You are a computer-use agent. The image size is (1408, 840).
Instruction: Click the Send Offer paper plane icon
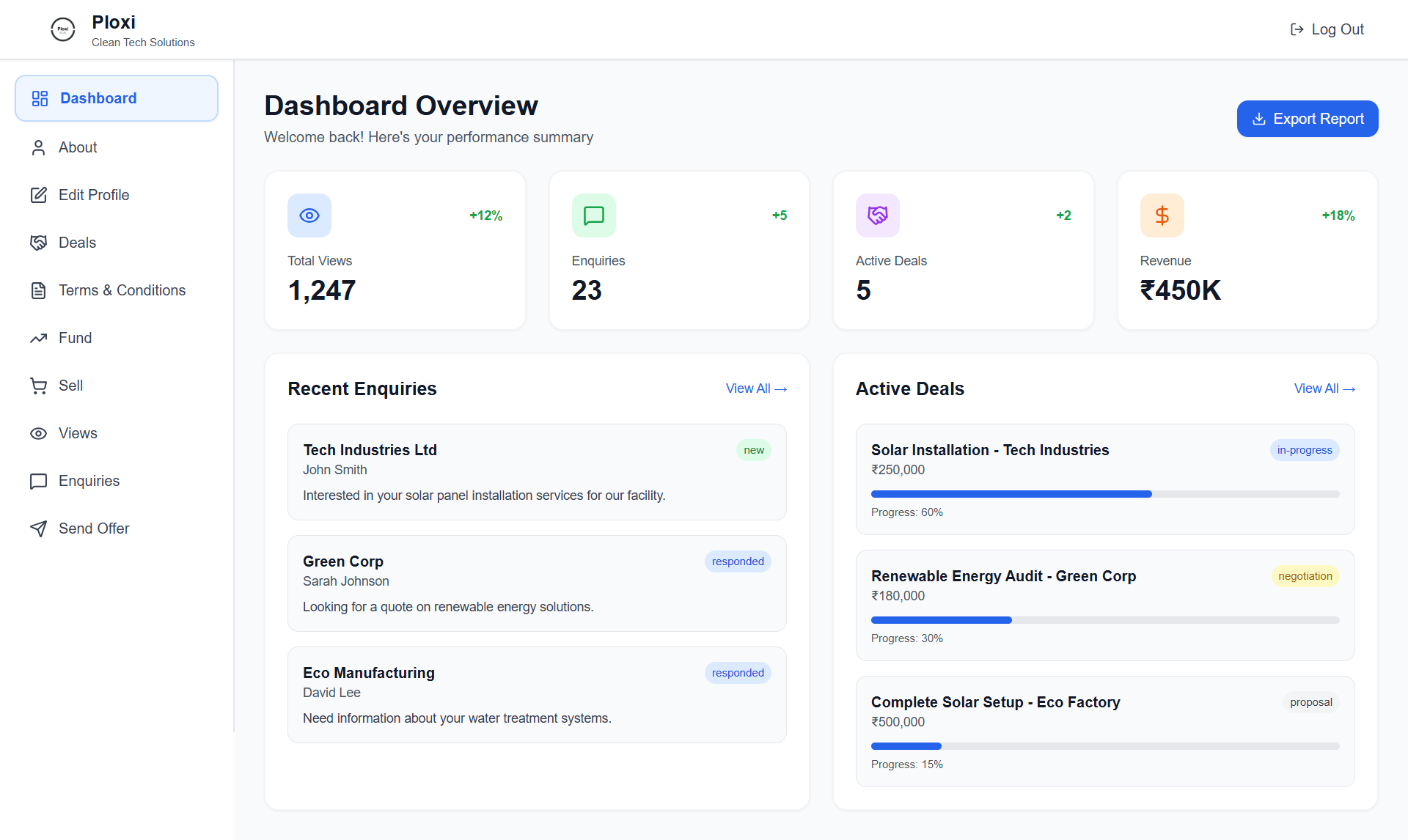point(39,528)
